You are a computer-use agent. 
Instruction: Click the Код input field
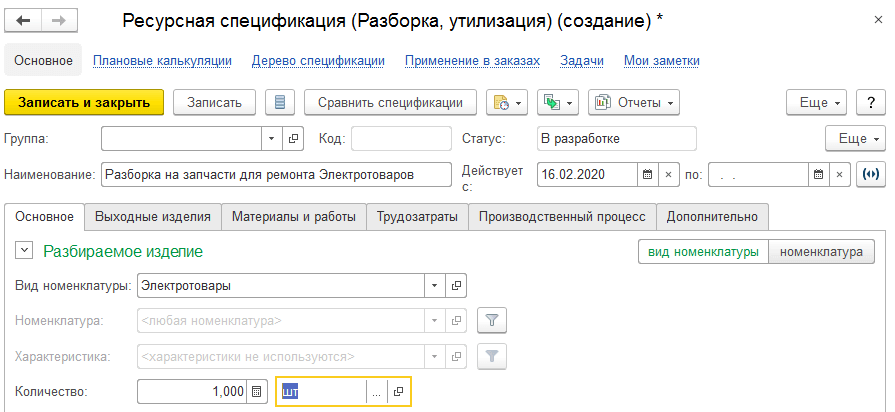pos(401,139)
